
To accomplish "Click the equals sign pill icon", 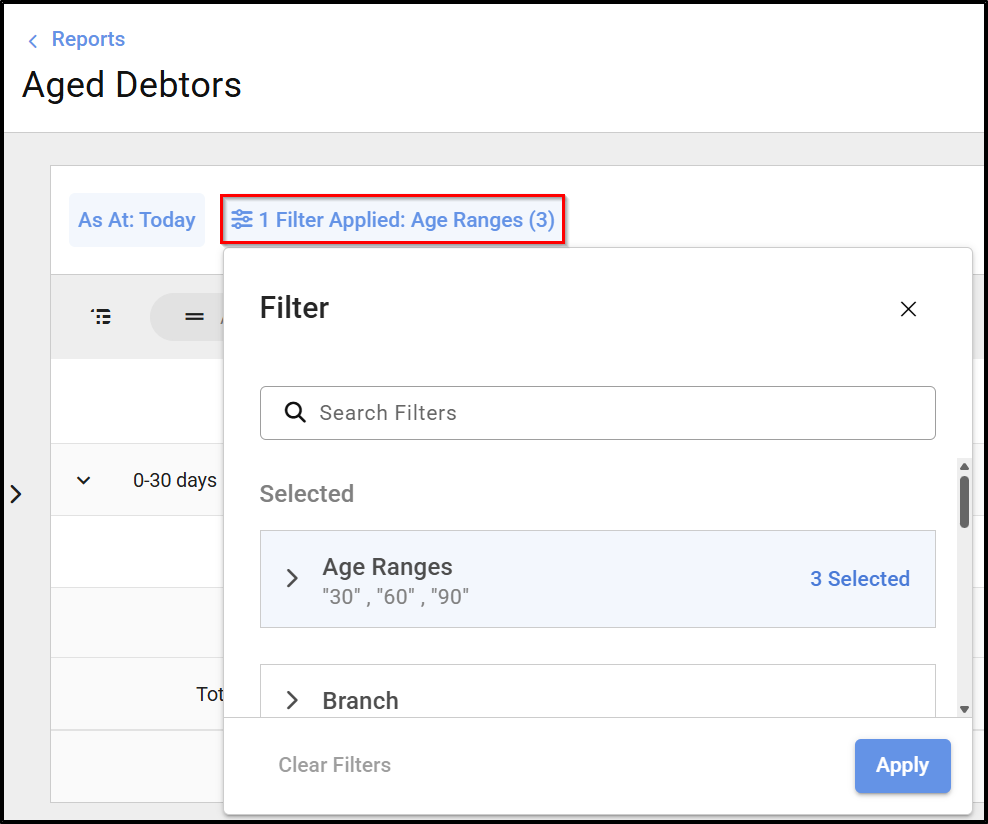I will [194, 317].
